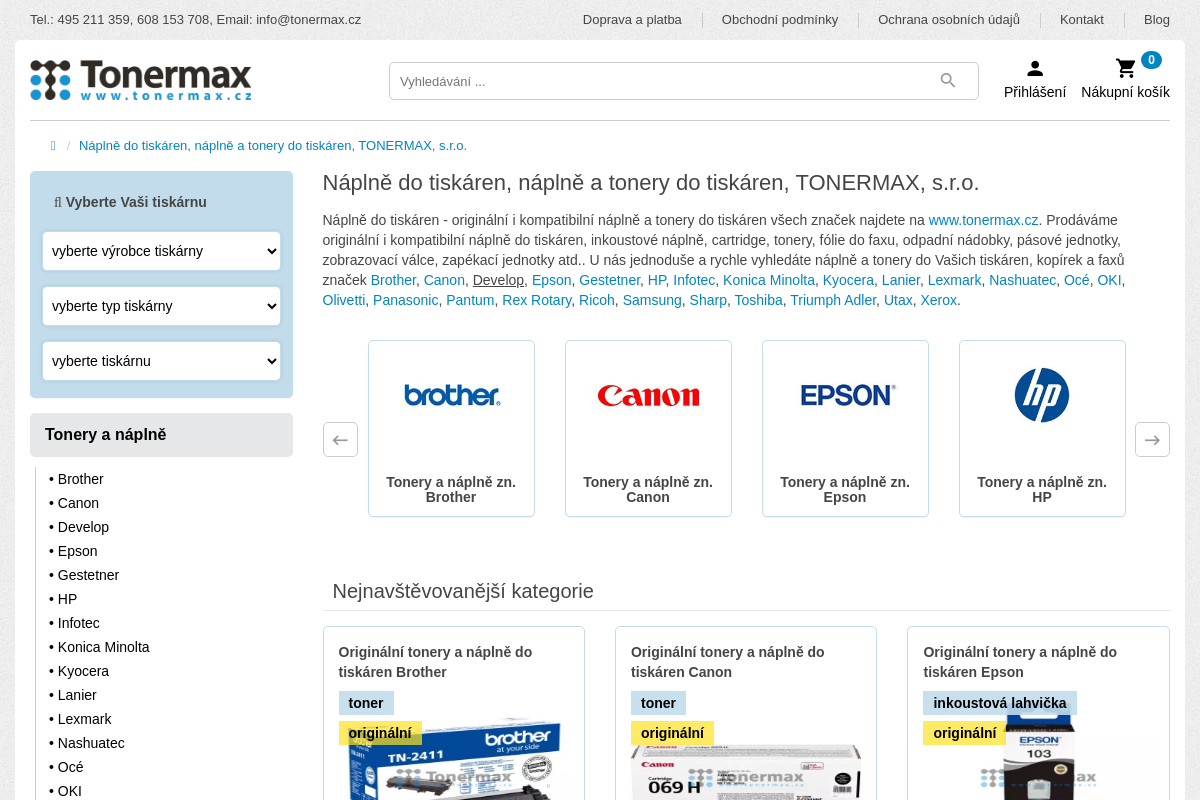Select Lexmark in the sidebar list

pyautogui.click(x=84, y=719)
